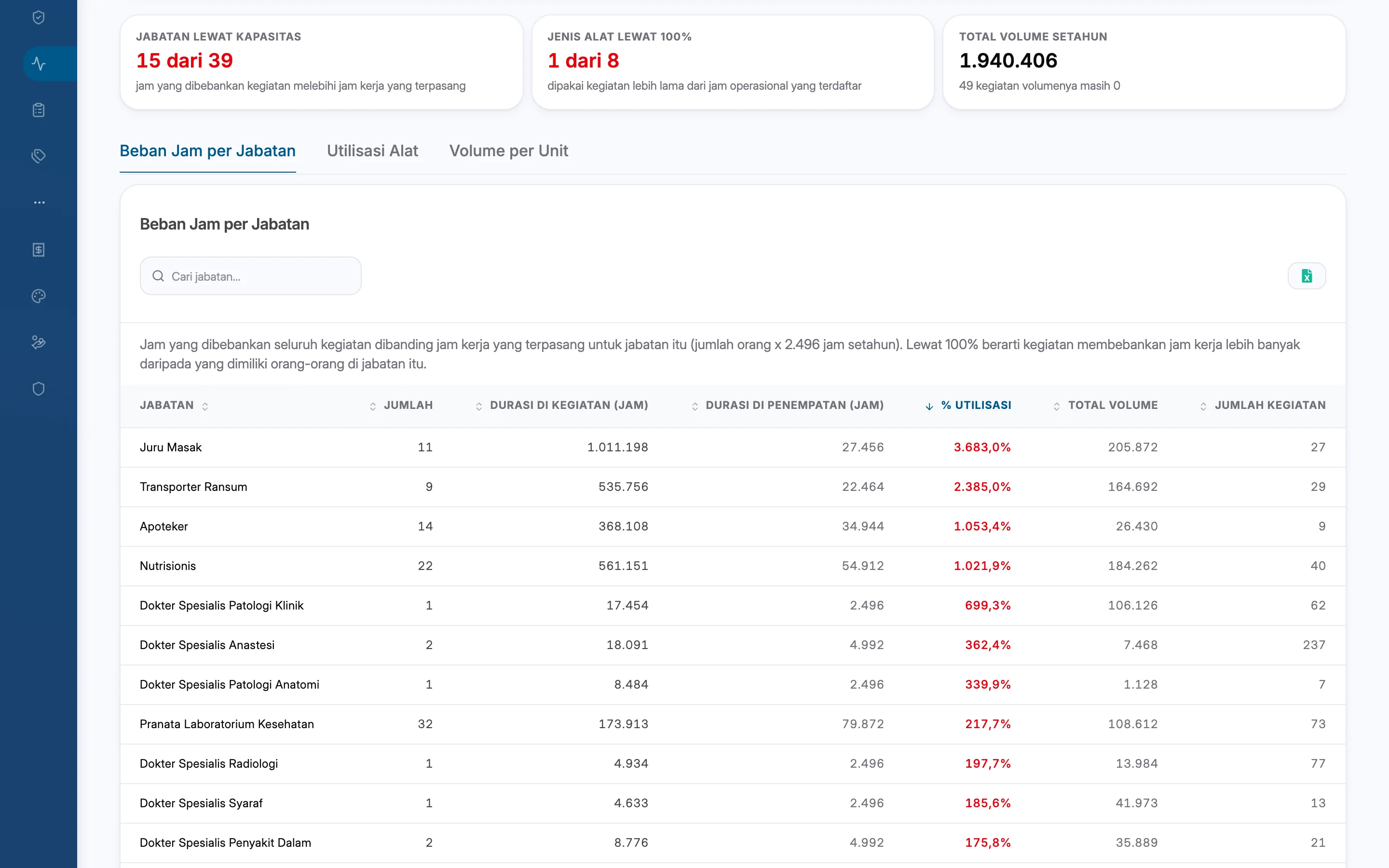Screen dimensions: 1389x868
Task: Select the activity pulse sidebar icon
Action: (x=39, y=63)
